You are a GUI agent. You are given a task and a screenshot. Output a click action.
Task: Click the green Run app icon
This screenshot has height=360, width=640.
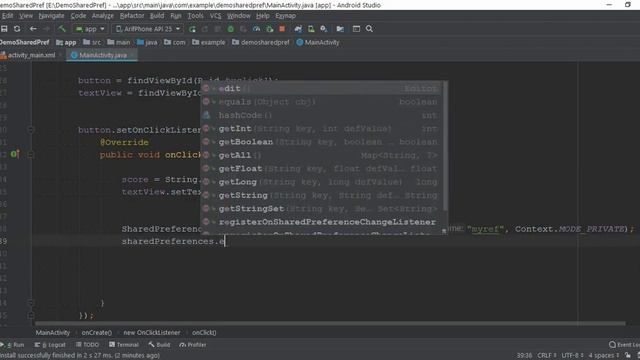point(192,29)
